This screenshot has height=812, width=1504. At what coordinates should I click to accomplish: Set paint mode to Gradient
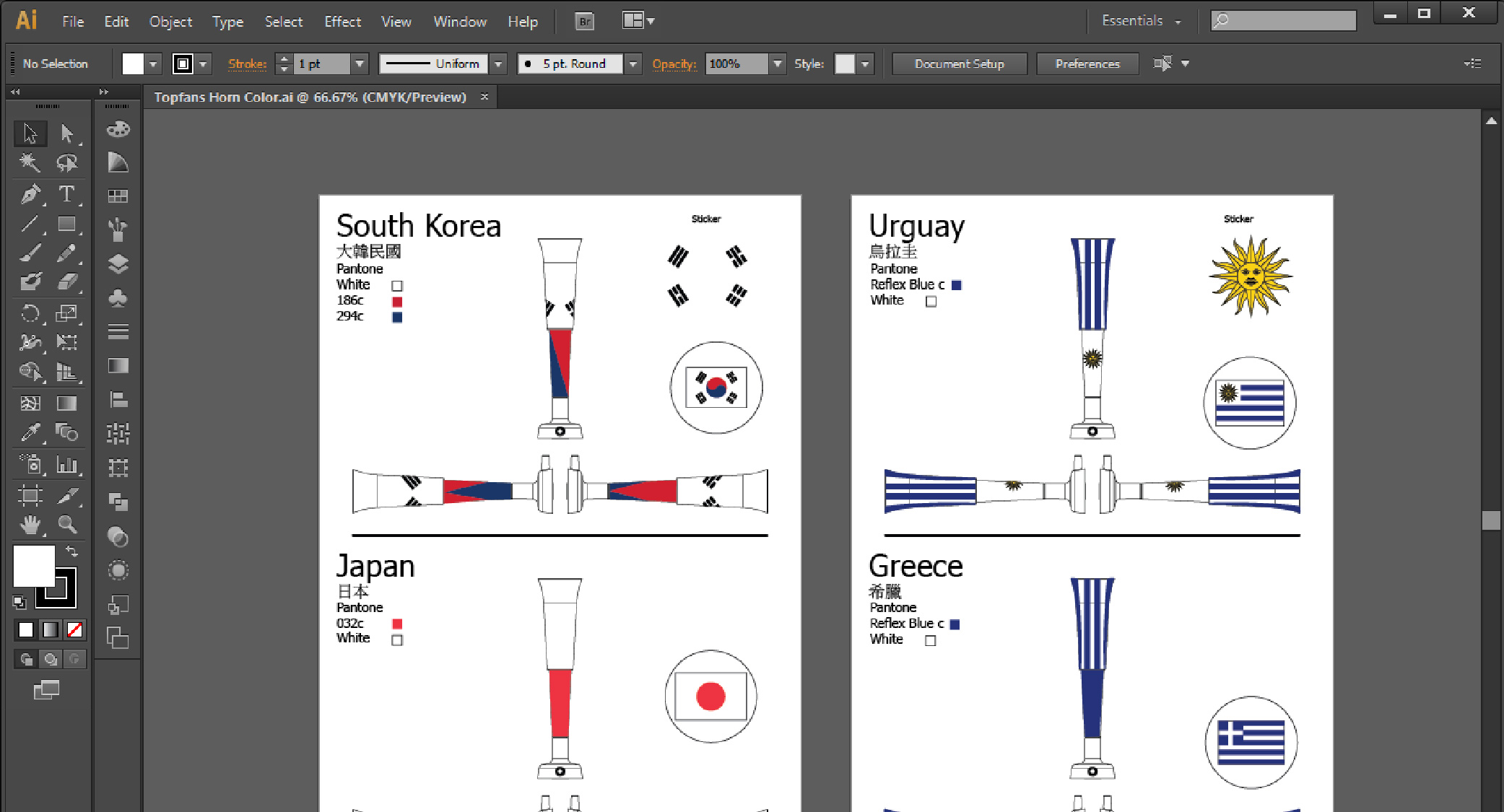click(51, 630)
